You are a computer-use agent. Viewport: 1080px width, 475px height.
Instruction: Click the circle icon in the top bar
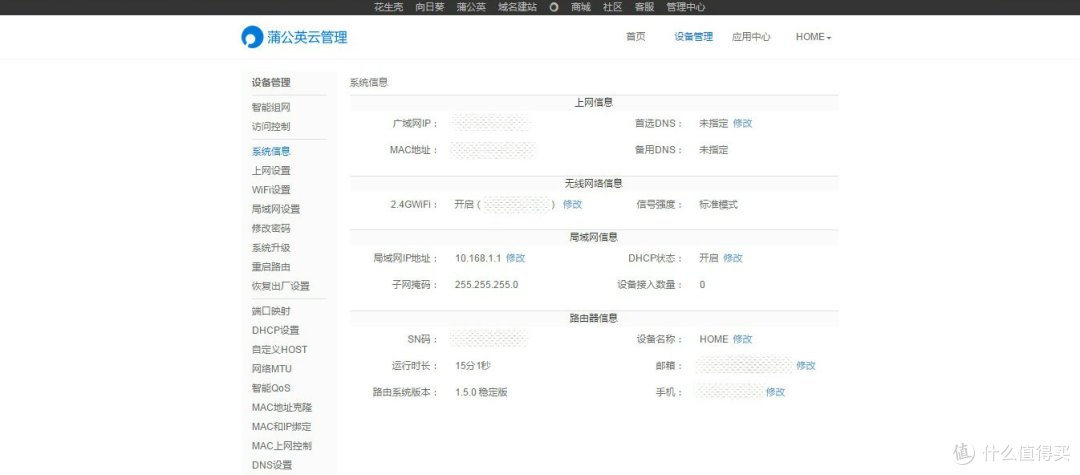pos(554,7)
